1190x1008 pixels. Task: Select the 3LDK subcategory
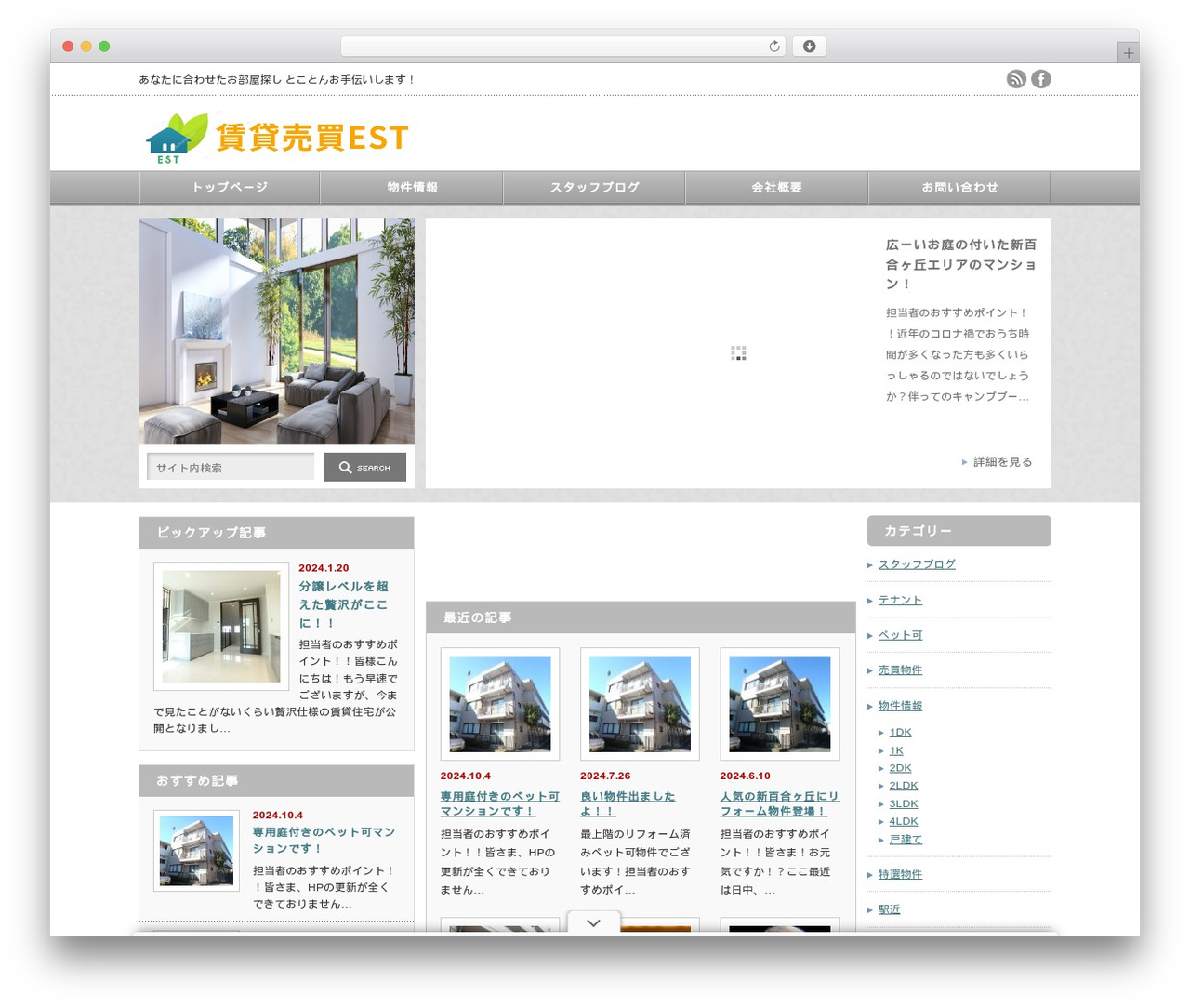coord(904,803)
